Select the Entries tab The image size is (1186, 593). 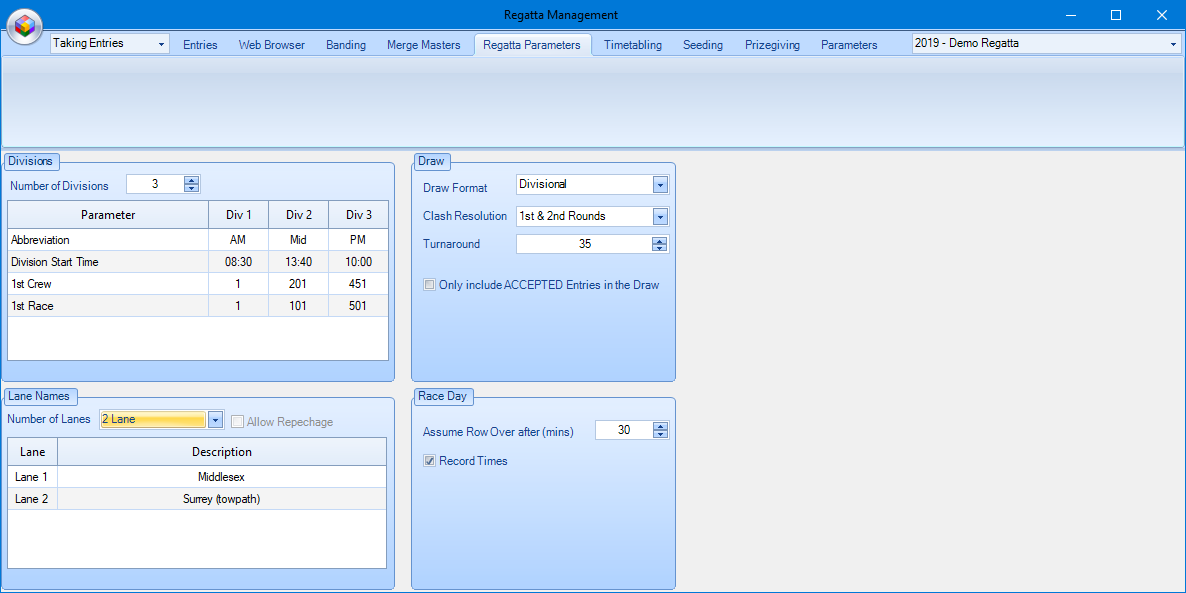(199, 44)
